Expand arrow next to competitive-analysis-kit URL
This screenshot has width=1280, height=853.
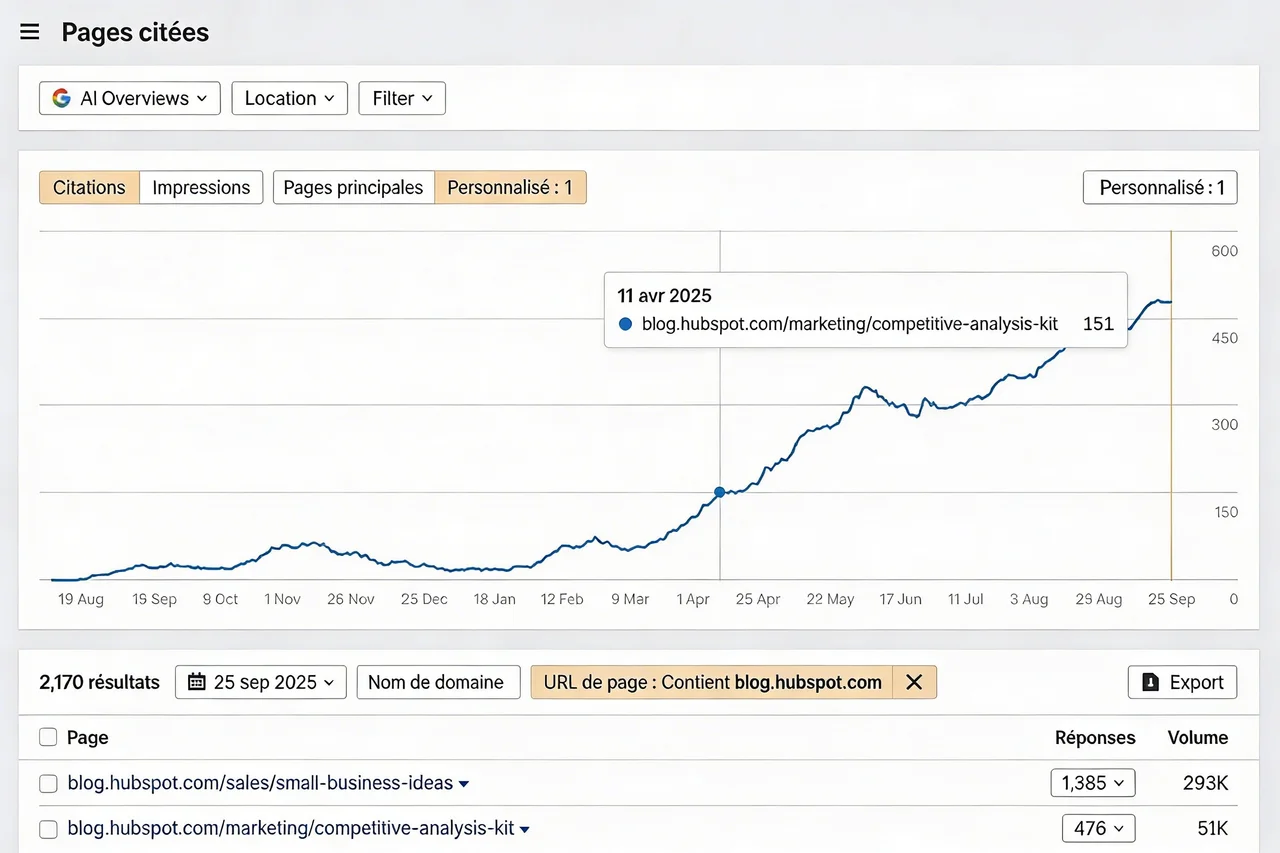[525, 829]
